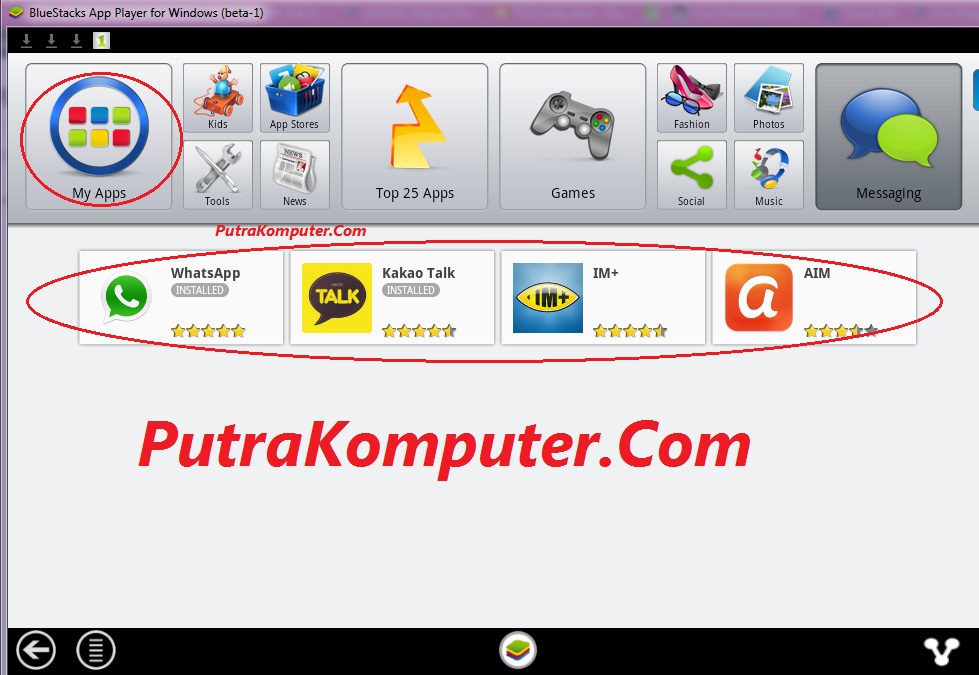Screen dimensions: 979x675
Task: Open the App Stores category tile
Action: tap(295, 98)
